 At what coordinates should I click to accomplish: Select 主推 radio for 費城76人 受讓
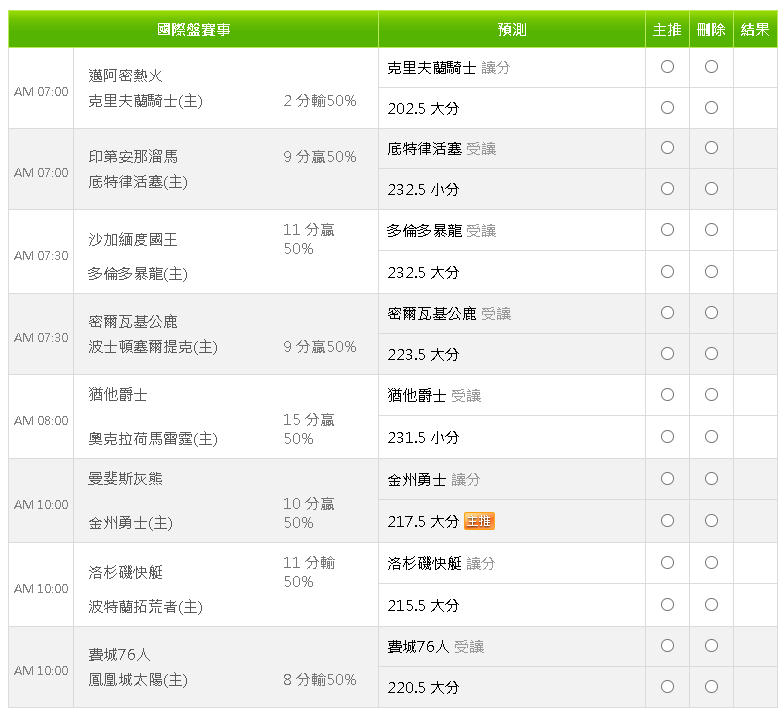(667, 646)
